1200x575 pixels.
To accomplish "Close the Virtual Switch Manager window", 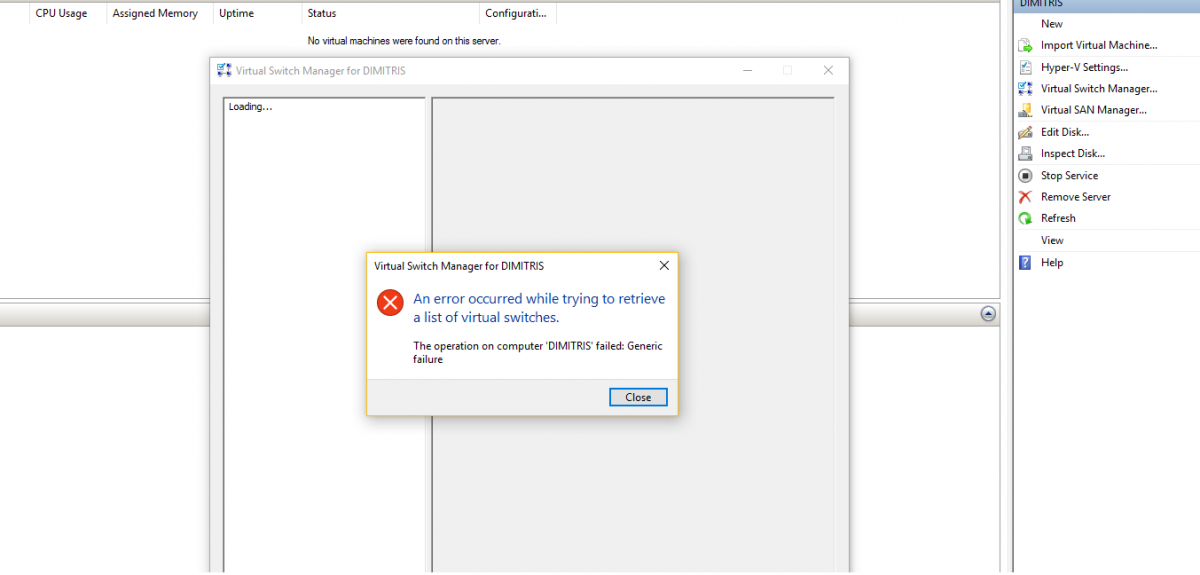I will [x=828, y=70].
